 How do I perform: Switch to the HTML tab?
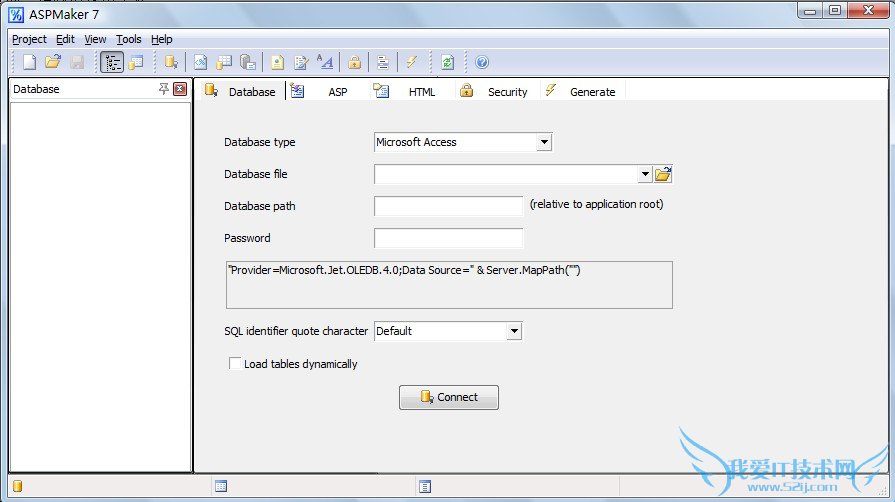tap(412, 91)
